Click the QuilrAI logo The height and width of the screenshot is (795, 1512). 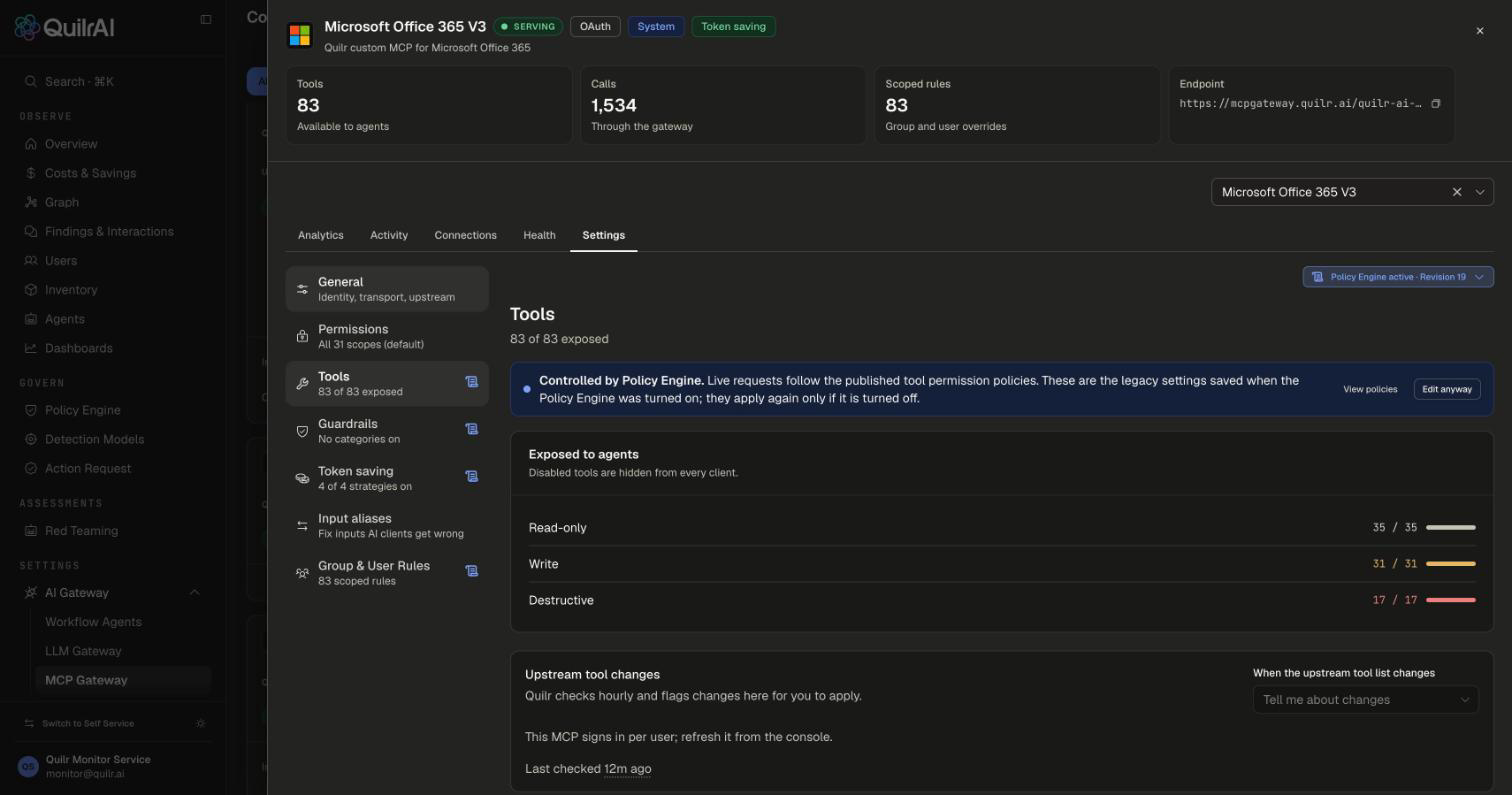64,27
